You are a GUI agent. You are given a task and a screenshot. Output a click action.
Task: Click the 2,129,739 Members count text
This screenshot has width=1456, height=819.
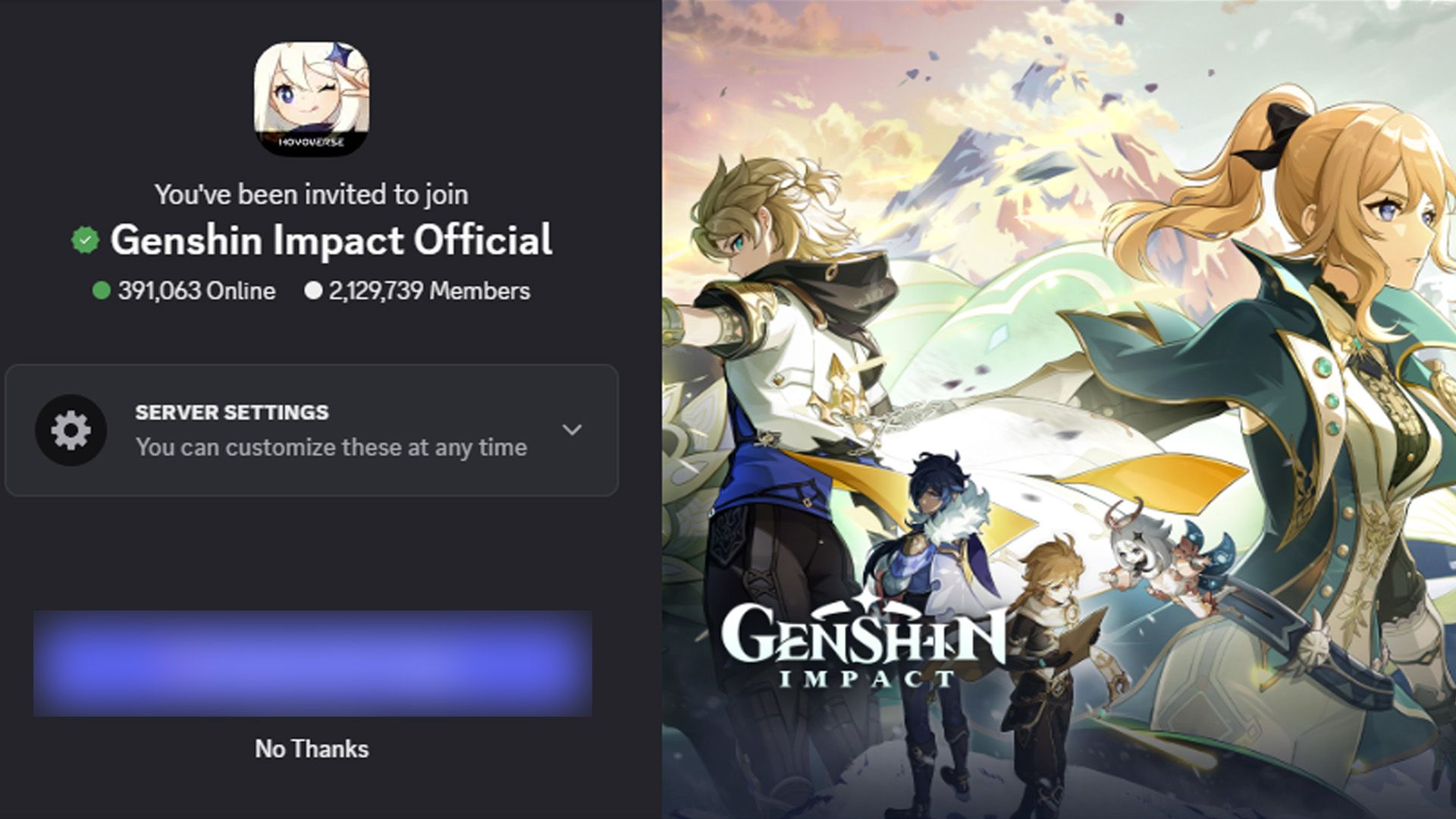click(429, 291)
